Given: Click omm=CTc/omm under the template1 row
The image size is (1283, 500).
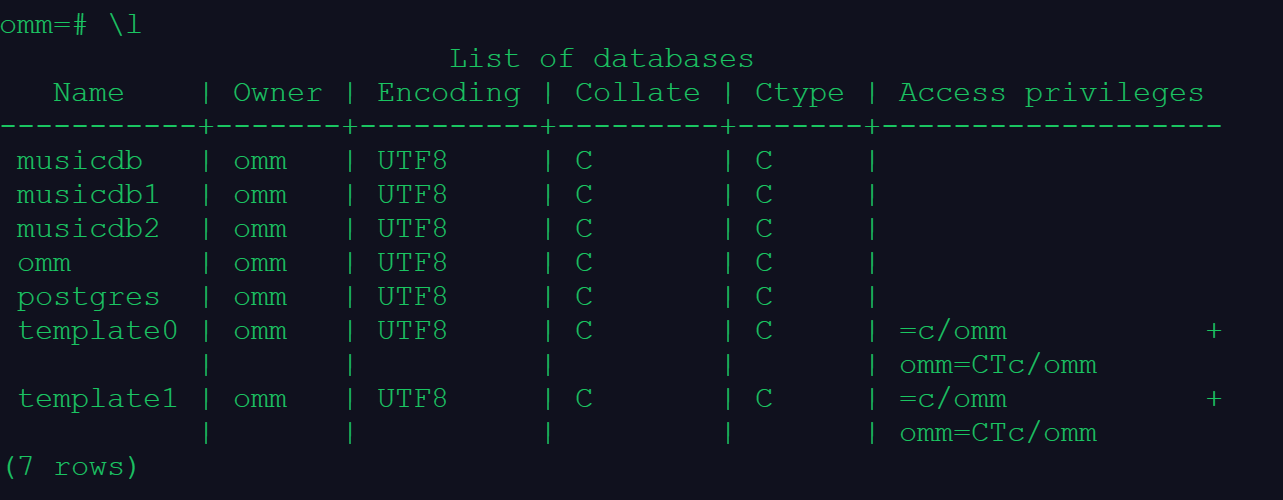Looking at the screenshot, I should 998,433.
